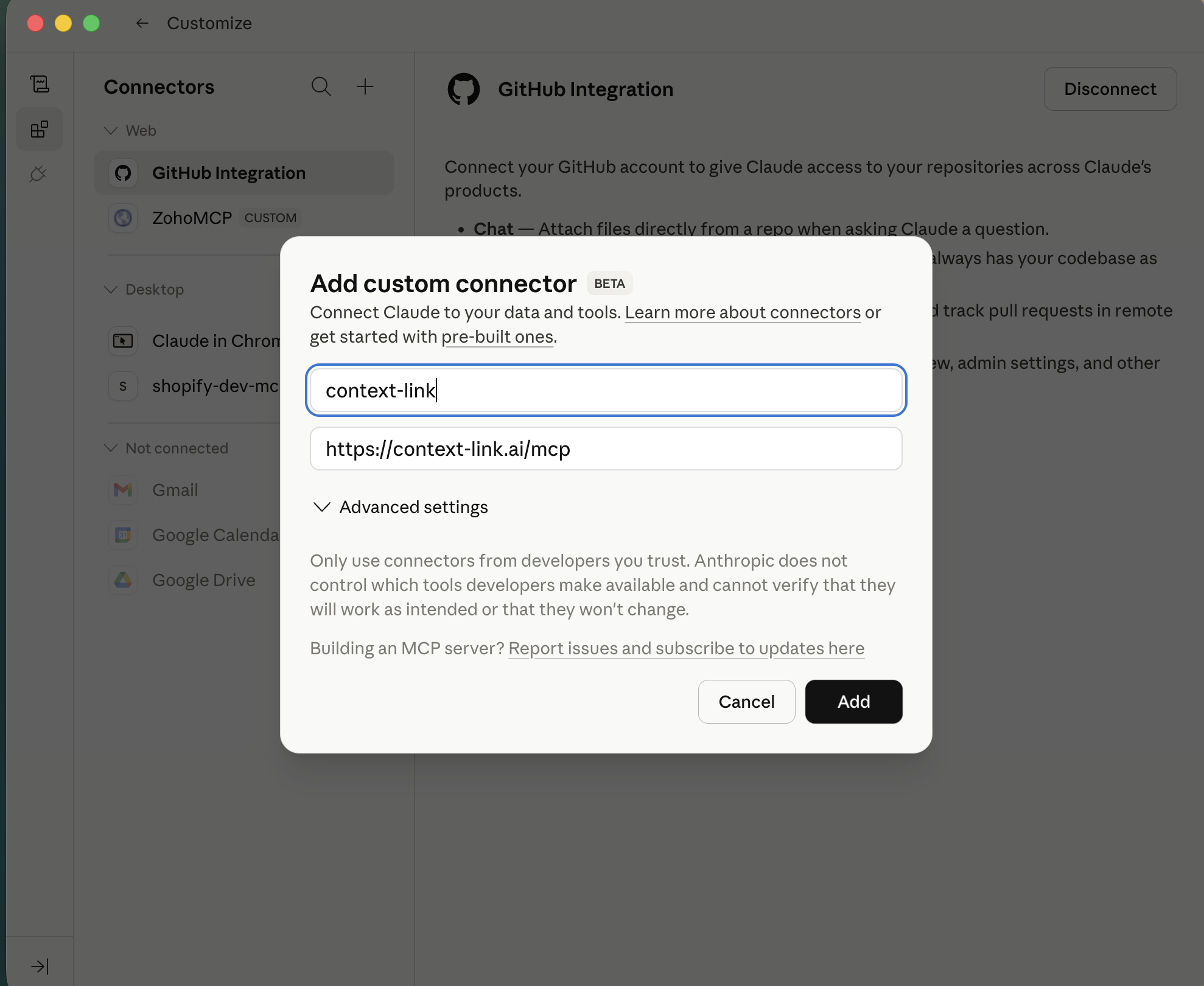Expand Advanced settings in the dialog
This screenshot has width=1204, height=986.
tap(400, 507)
